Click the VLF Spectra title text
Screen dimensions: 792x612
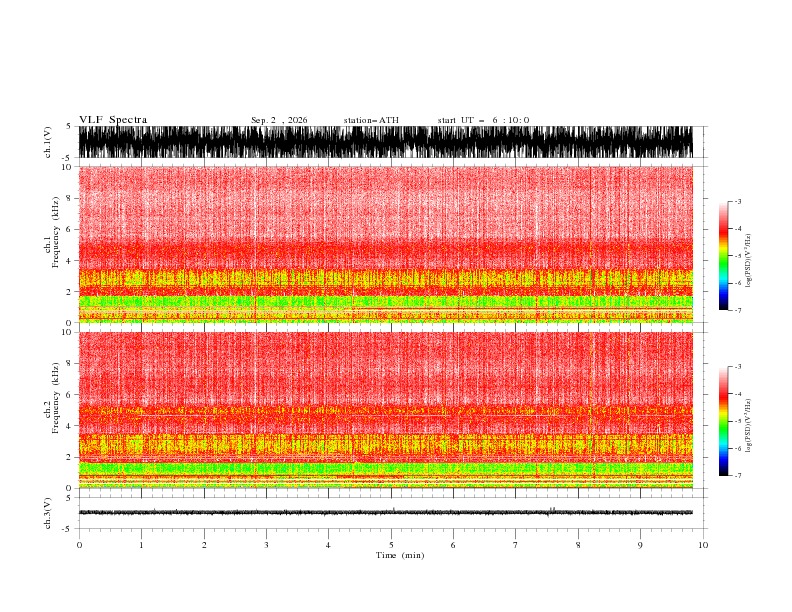(x=113, y=120)
